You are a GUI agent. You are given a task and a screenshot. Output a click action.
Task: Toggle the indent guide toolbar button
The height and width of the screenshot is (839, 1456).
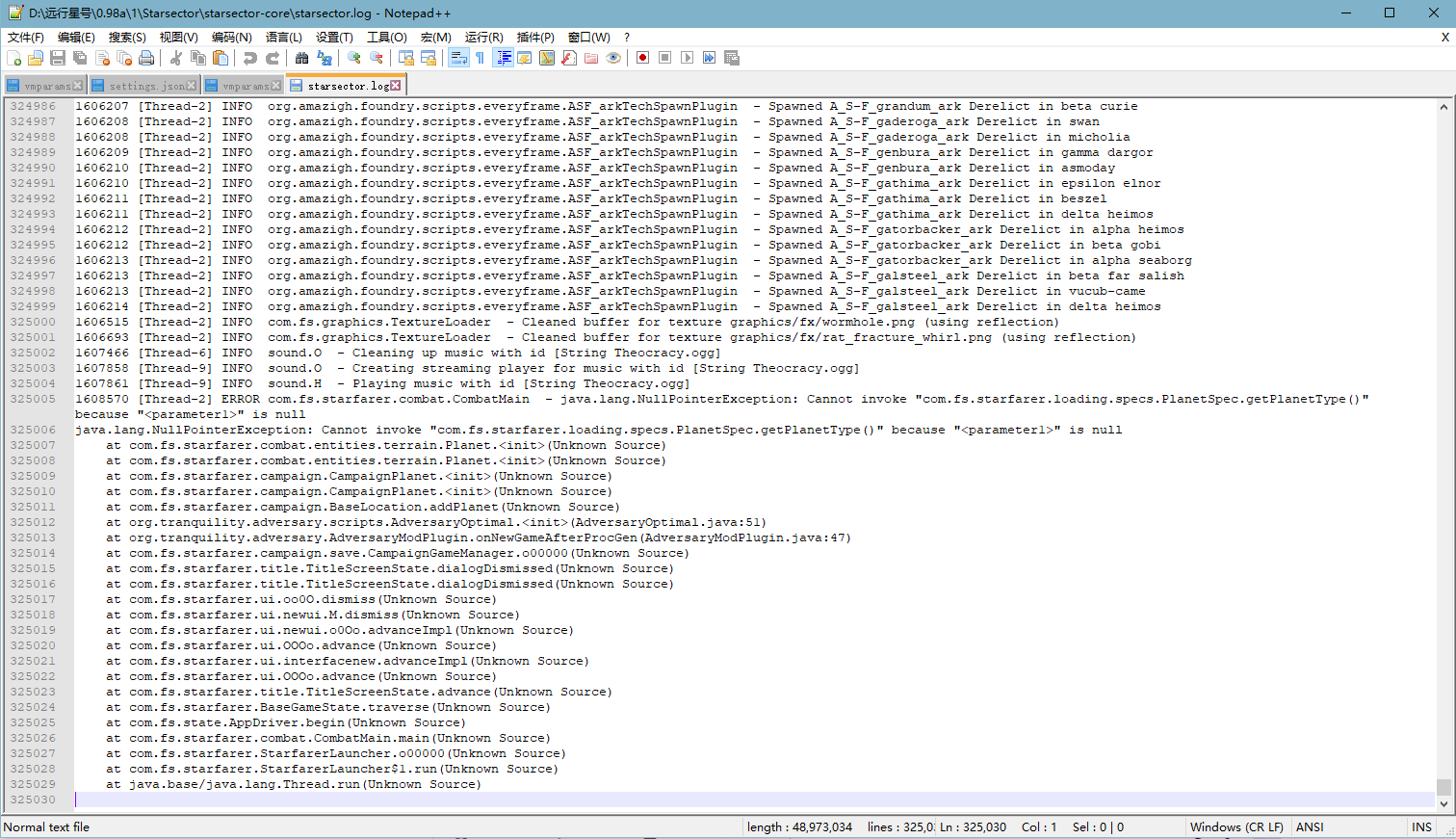503,58
